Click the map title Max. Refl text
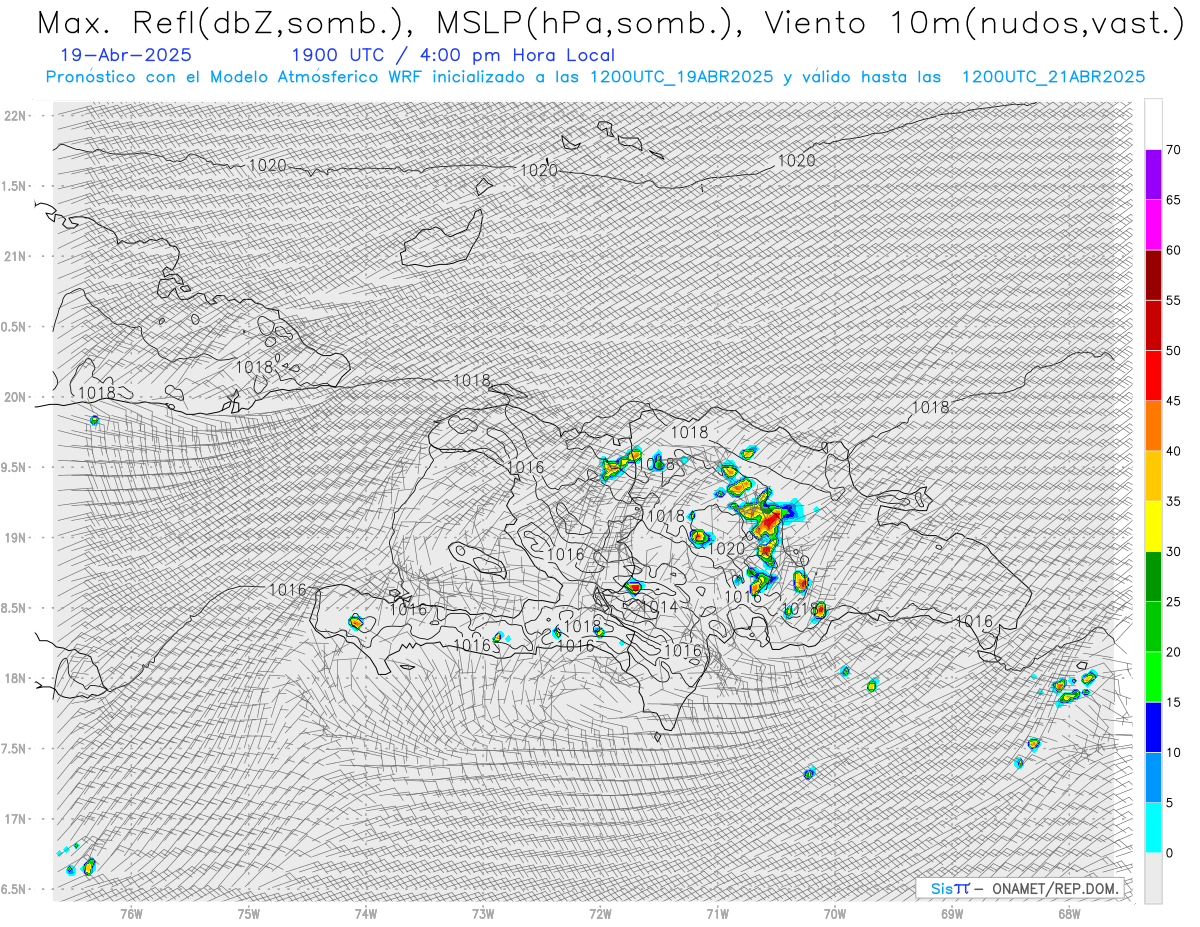The image size is (1200, 927). coord(610,24)
